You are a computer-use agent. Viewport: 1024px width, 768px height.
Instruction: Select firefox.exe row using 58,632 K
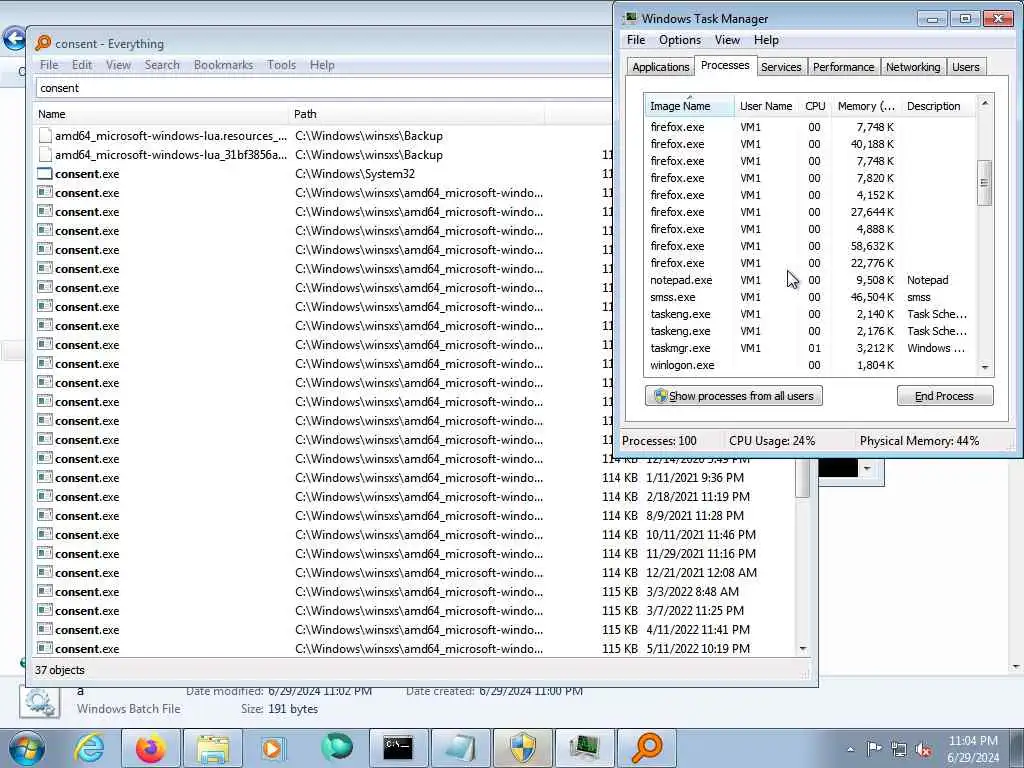[810, 246]
